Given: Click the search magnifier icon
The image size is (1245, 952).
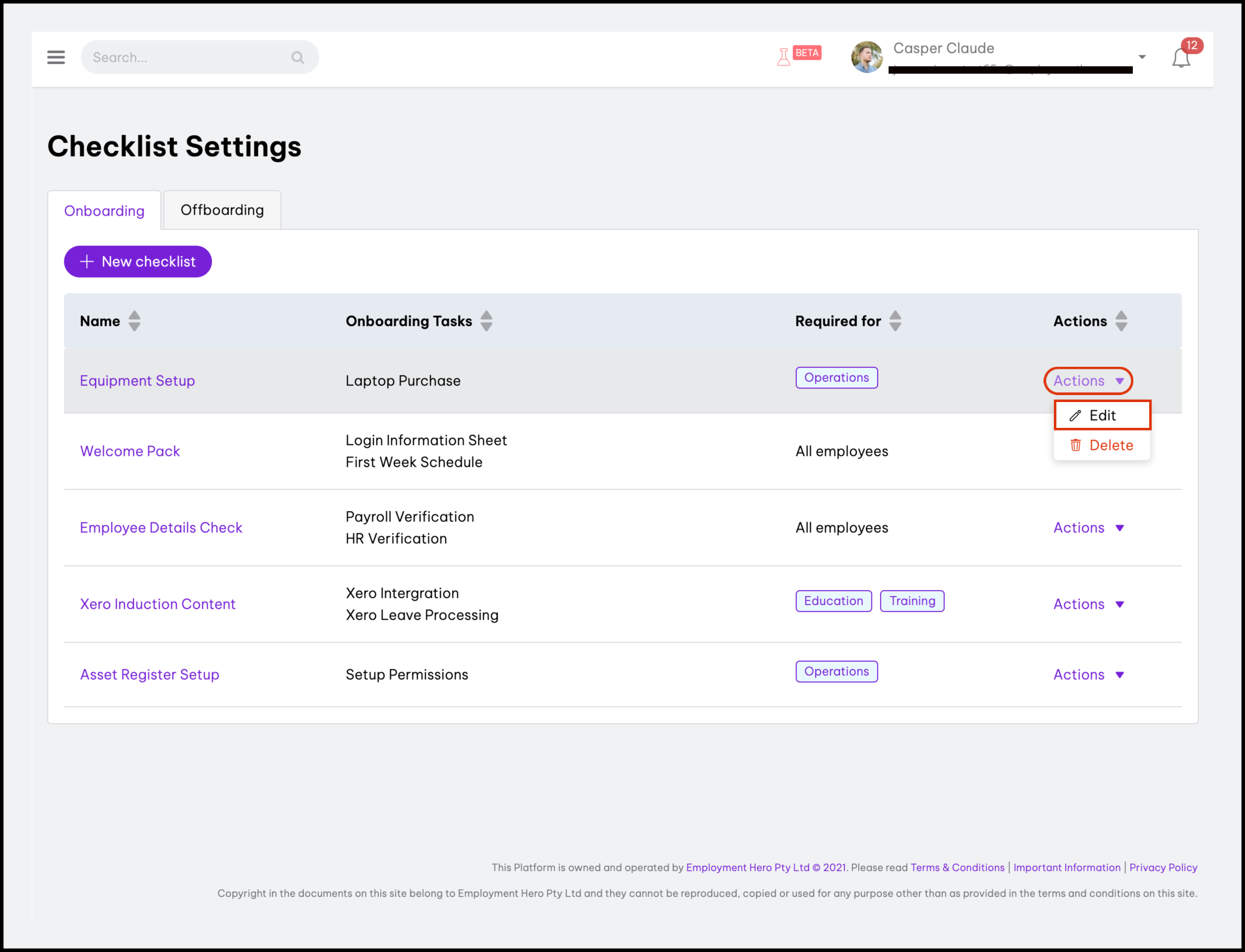Looking at the screenshot, I should 297,57.
